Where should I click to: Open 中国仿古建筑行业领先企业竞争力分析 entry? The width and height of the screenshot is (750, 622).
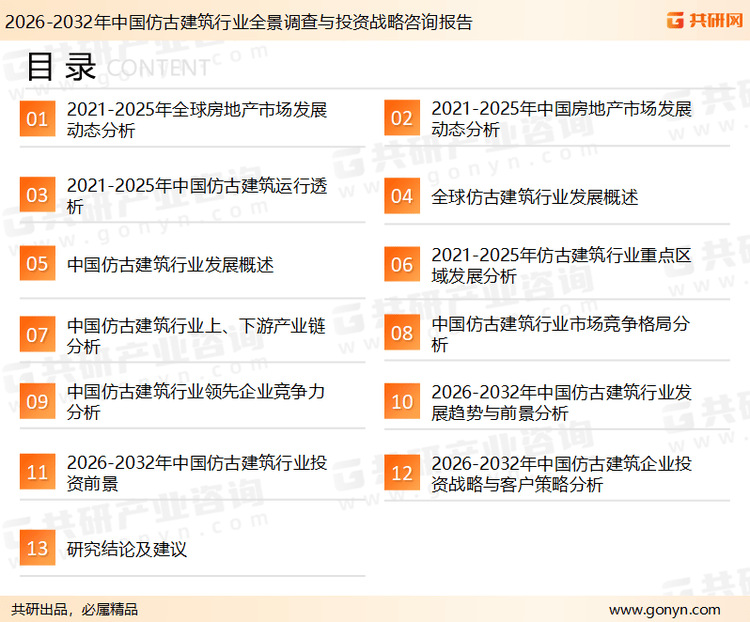[196, 402]
